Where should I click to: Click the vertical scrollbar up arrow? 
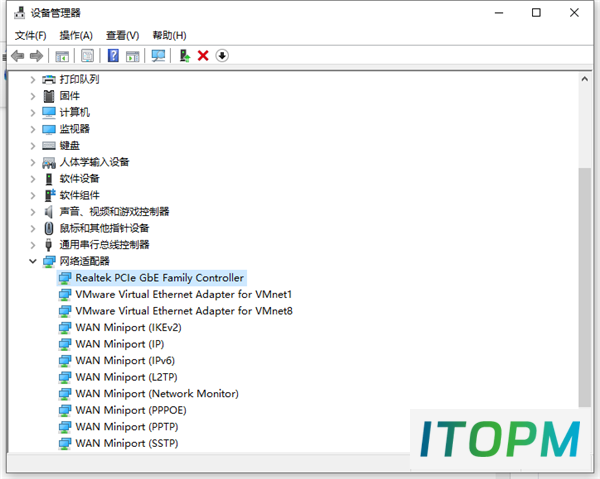click(x=584, y=79)
